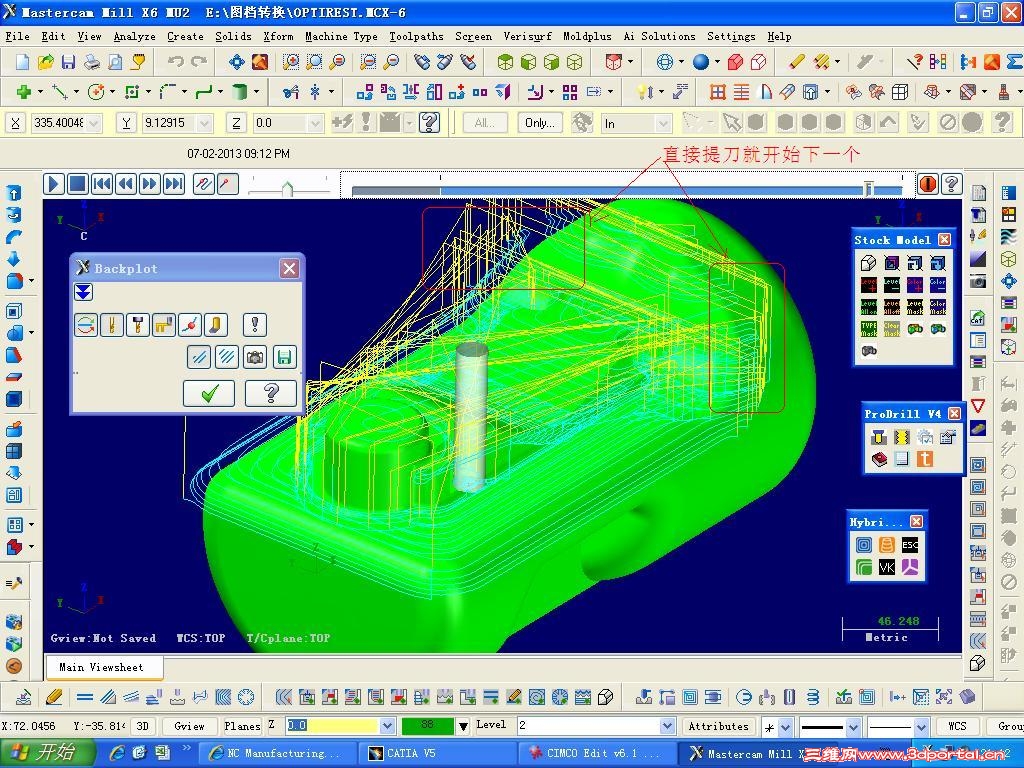Image resolution: width=1024 pixels, height=768 pixels.
Task: Toggle Quick verify boot icon in Backplot
Action: 216,325
